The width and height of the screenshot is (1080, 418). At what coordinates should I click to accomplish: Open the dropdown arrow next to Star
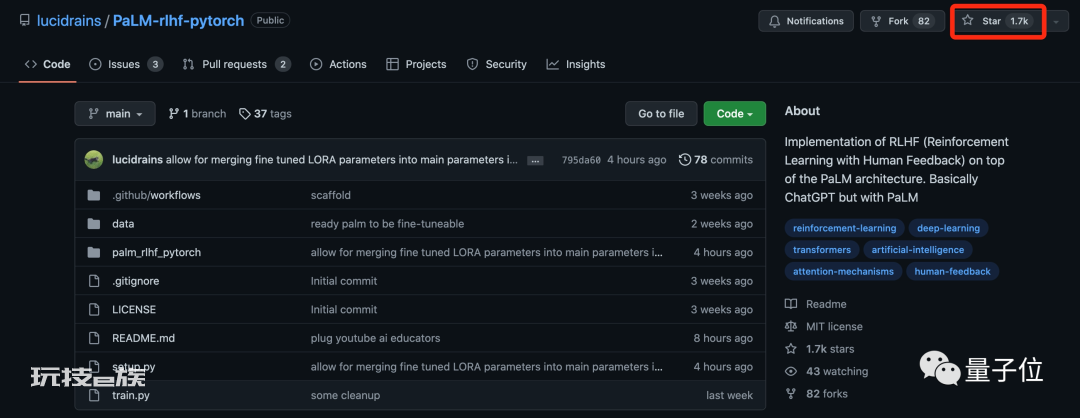[1056, 21]
